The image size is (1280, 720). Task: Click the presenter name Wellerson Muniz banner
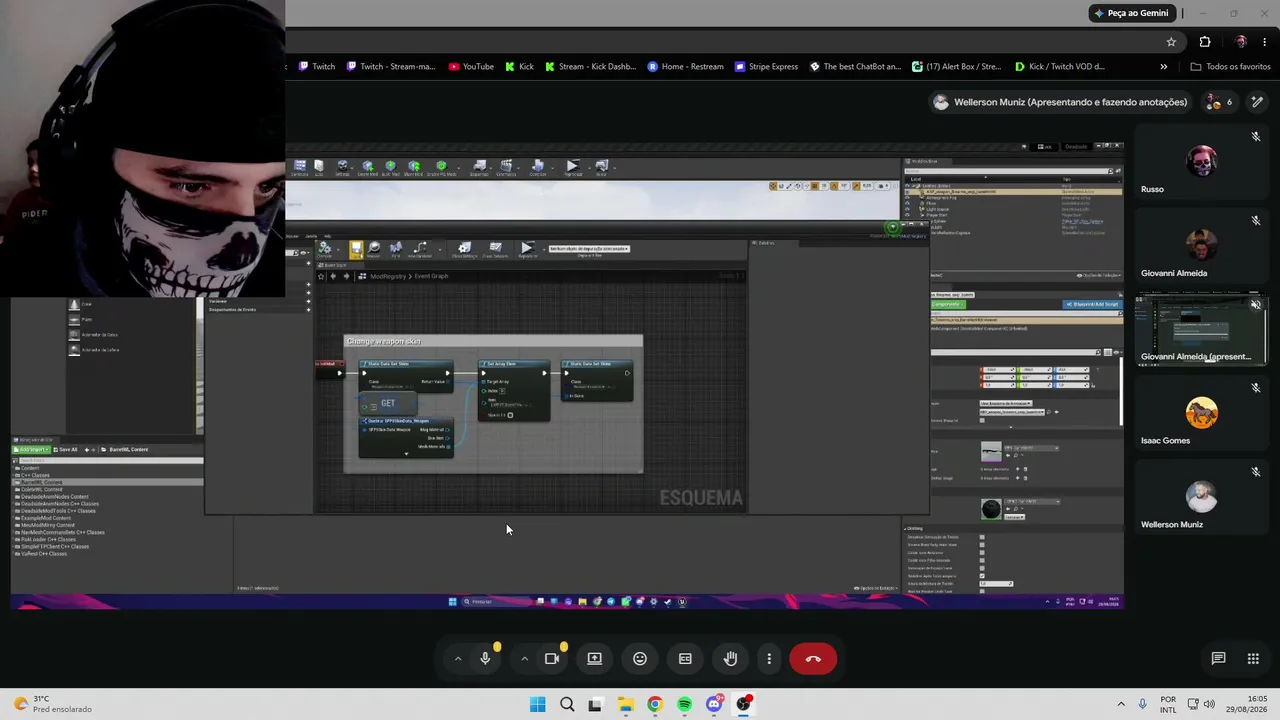click(1061, 102)
